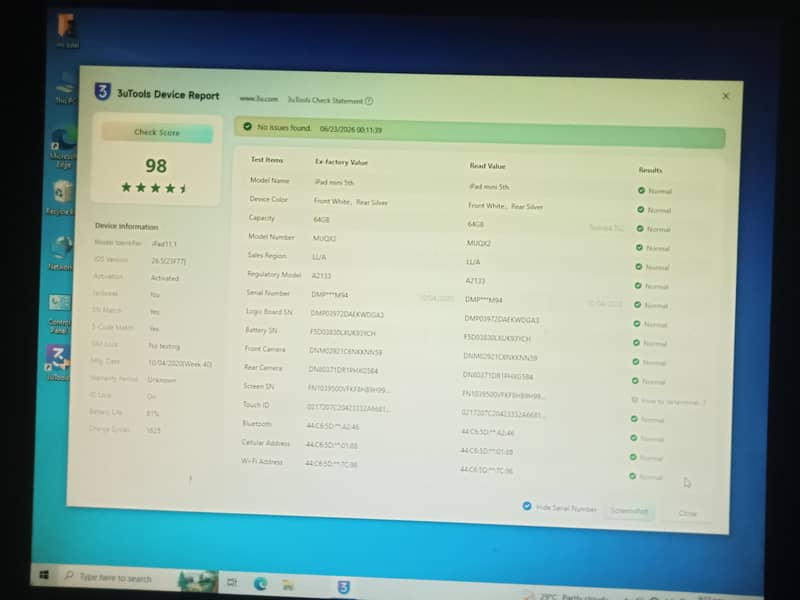Image resolution: width=800 pixels, height=600 pixels.
Task: Click the Normal status icon for Regulatory Model
Action: point(638,286)
